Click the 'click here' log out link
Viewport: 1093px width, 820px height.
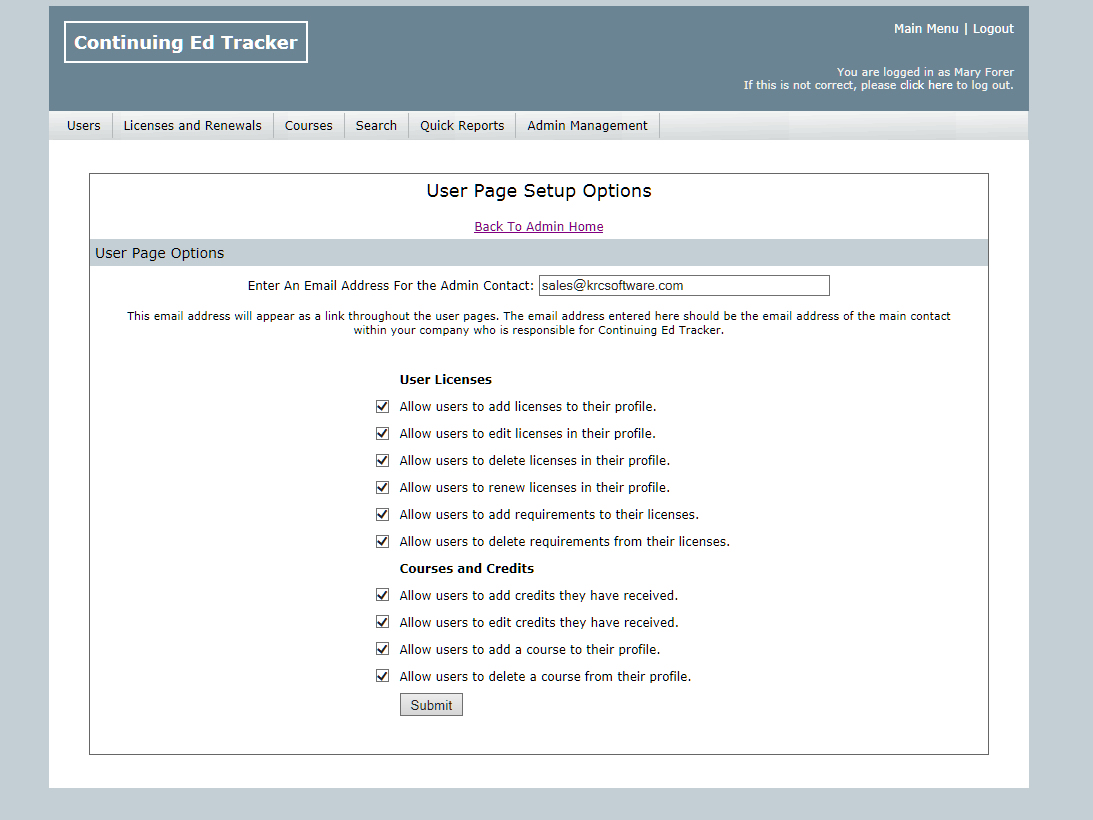[926, 86]
